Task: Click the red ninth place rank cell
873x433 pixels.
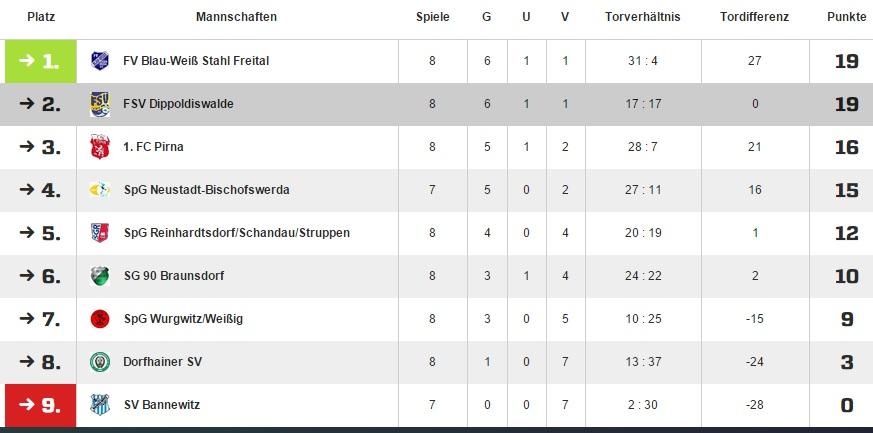Action: 40,405
